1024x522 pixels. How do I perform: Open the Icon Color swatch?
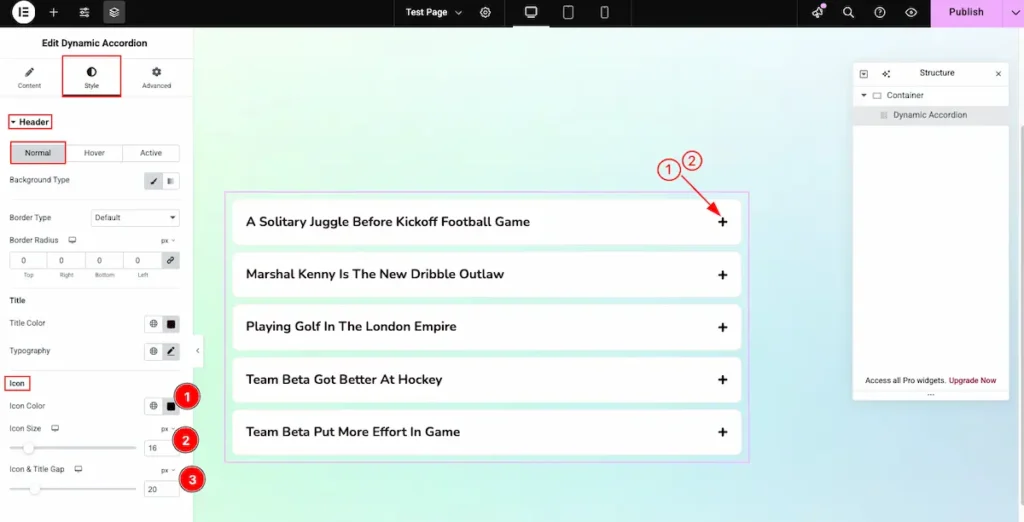click(170, 406)
